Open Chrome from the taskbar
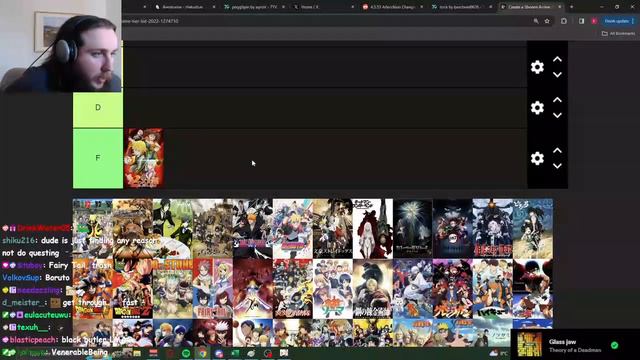640x360 pixels. (x=202, y=353)
